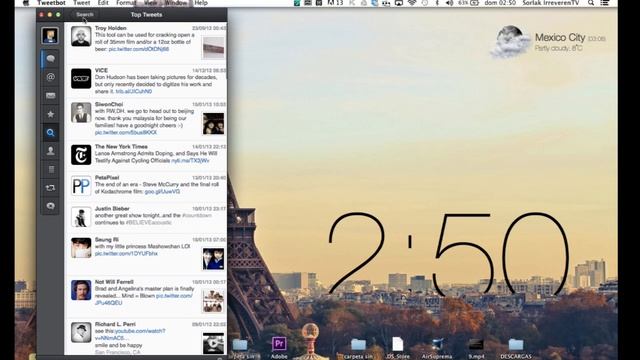Open pic.twitter.com link in Troy Holden's tweet
This screenshot has height=360, width=640.
point(139,49)
